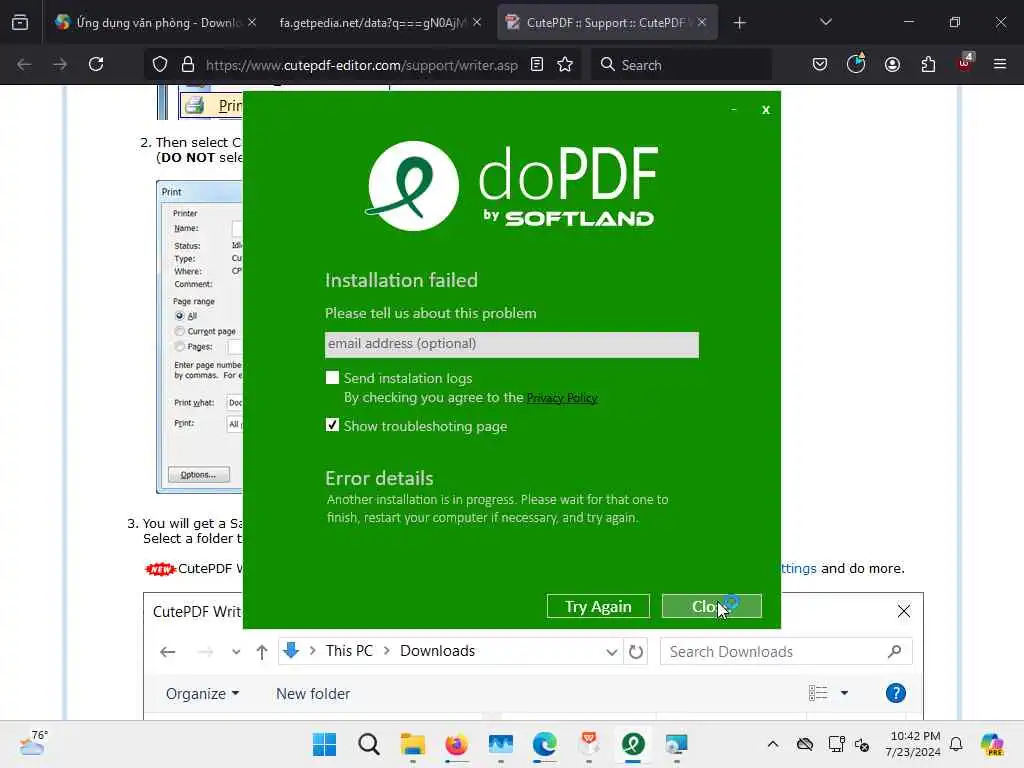
Task: Select the Pages radio button
Action: pos(180,346)
